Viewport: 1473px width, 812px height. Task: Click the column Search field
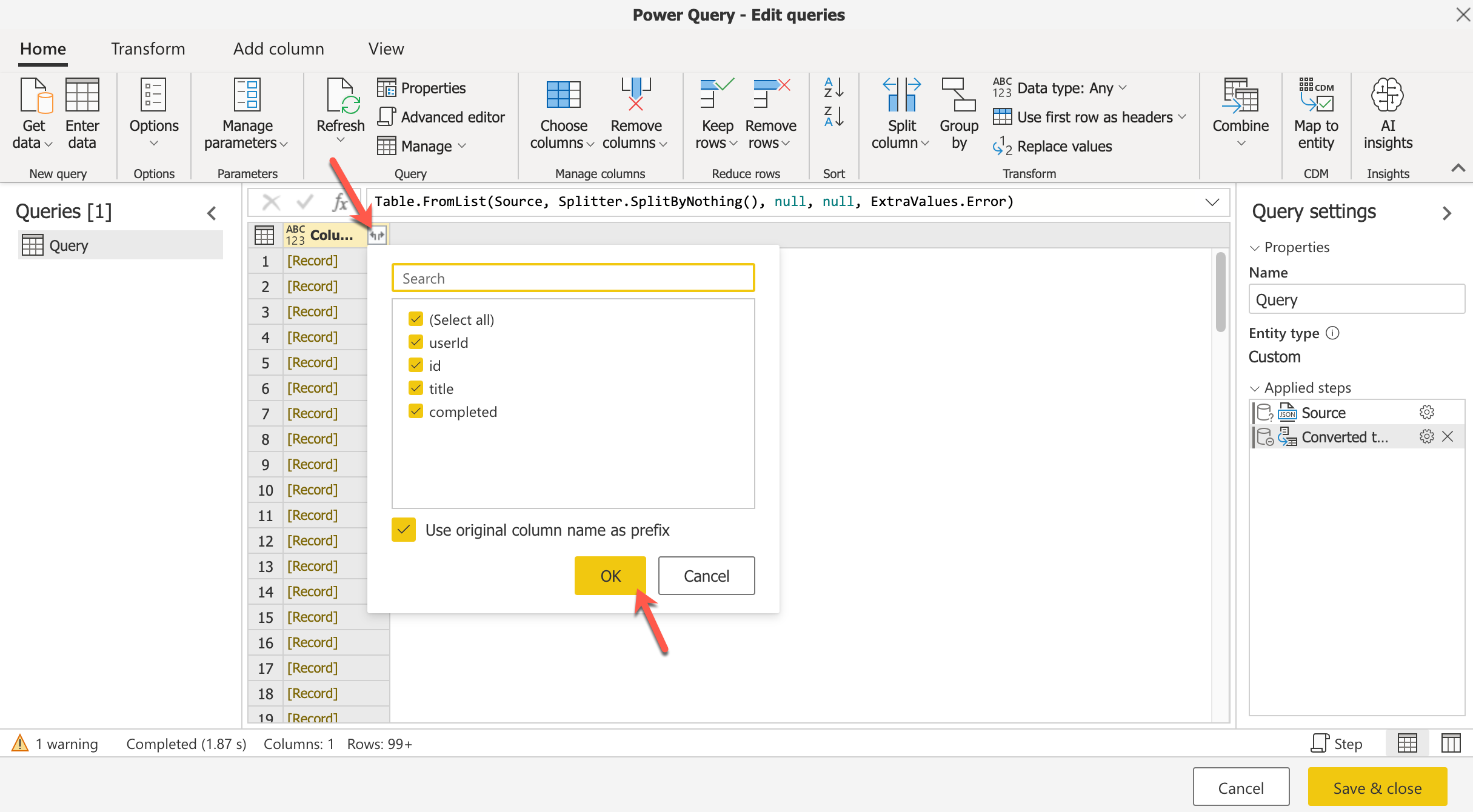tap(573, 278)
